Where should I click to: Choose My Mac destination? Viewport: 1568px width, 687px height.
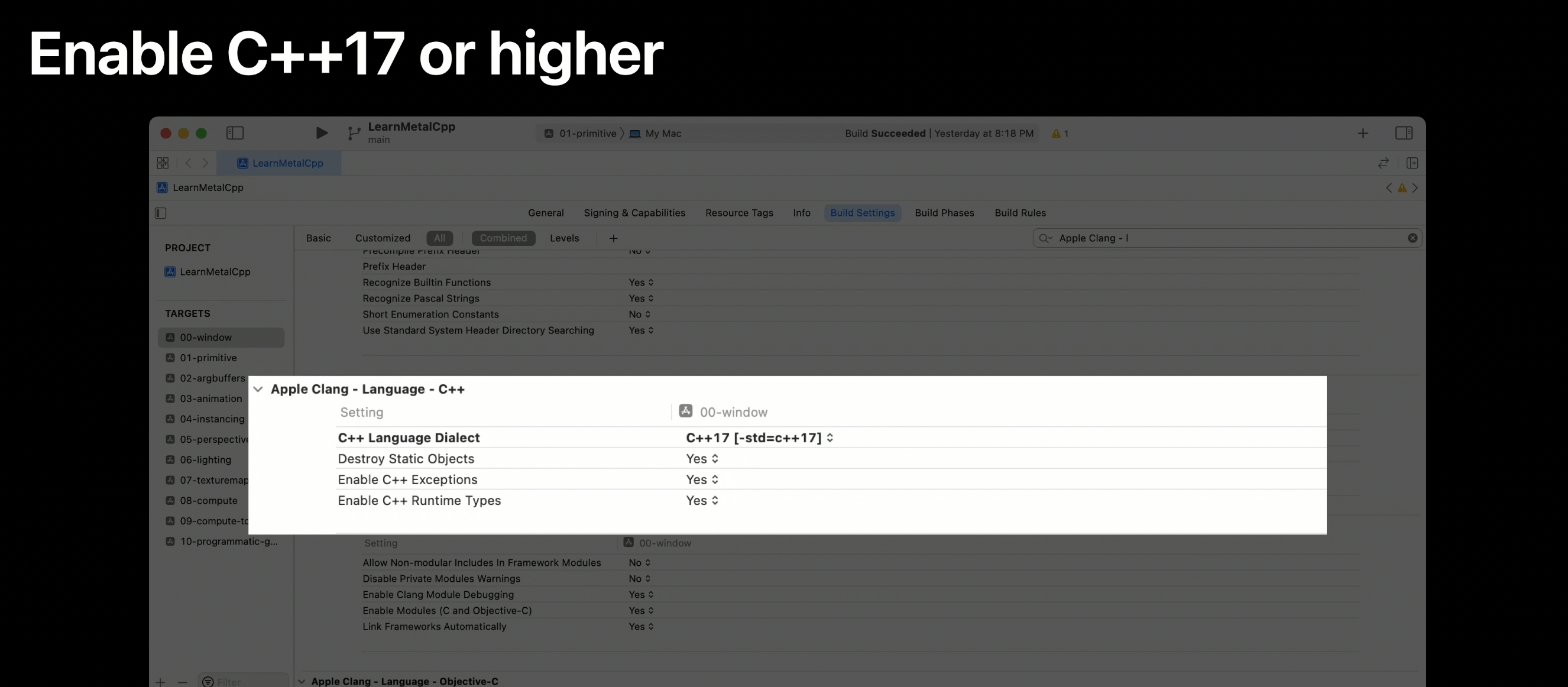pos(656,133)
